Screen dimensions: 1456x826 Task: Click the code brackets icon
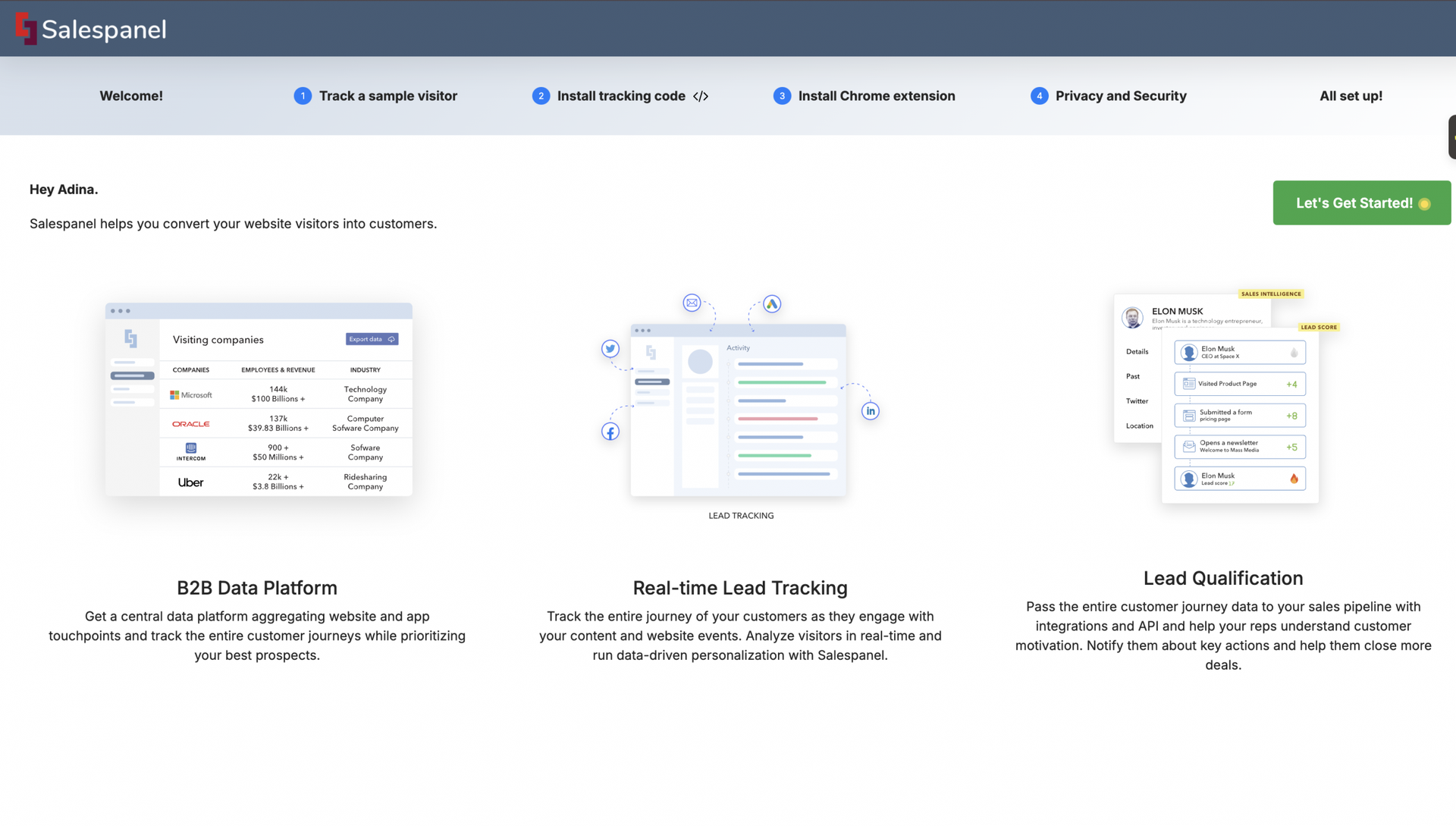[x=701, y=96]
